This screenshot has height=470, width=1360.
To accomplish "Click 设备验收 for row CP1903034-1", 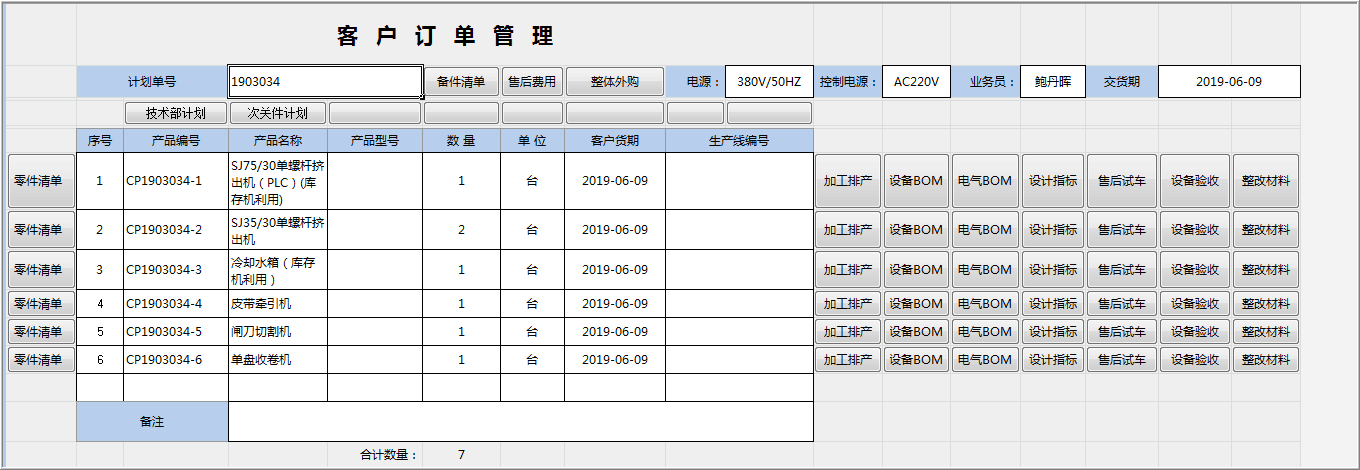I will 1195,181.
